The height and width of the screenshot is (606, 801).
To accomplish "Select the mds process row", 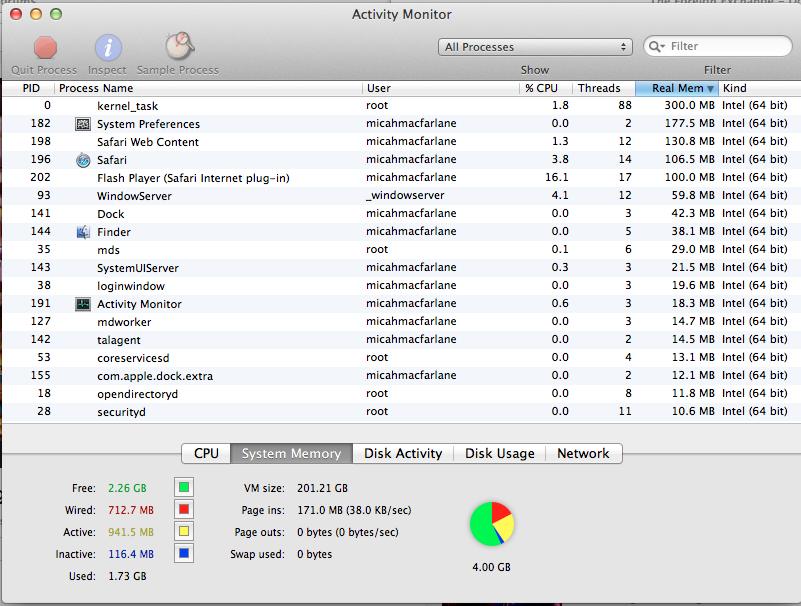I will coord(401,250).
